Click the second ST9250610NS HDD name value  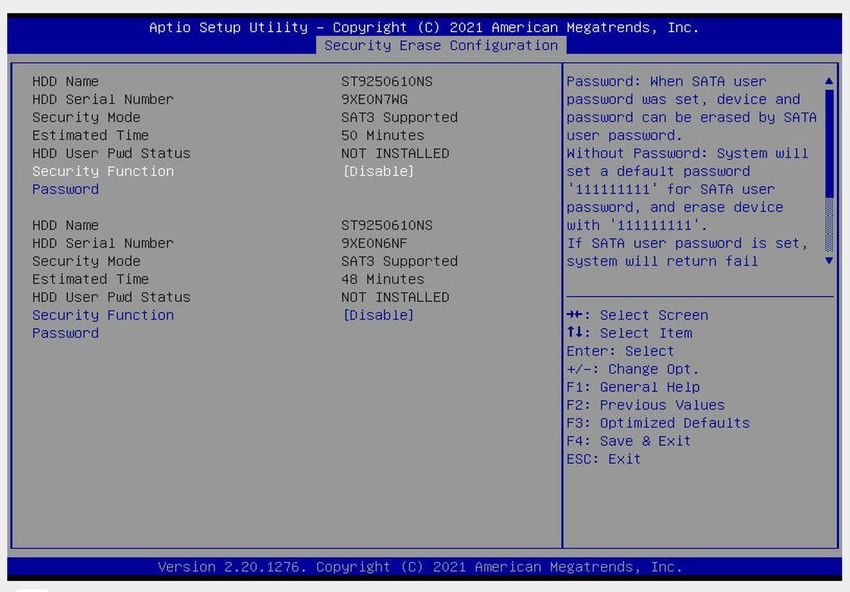click(387, 225)
